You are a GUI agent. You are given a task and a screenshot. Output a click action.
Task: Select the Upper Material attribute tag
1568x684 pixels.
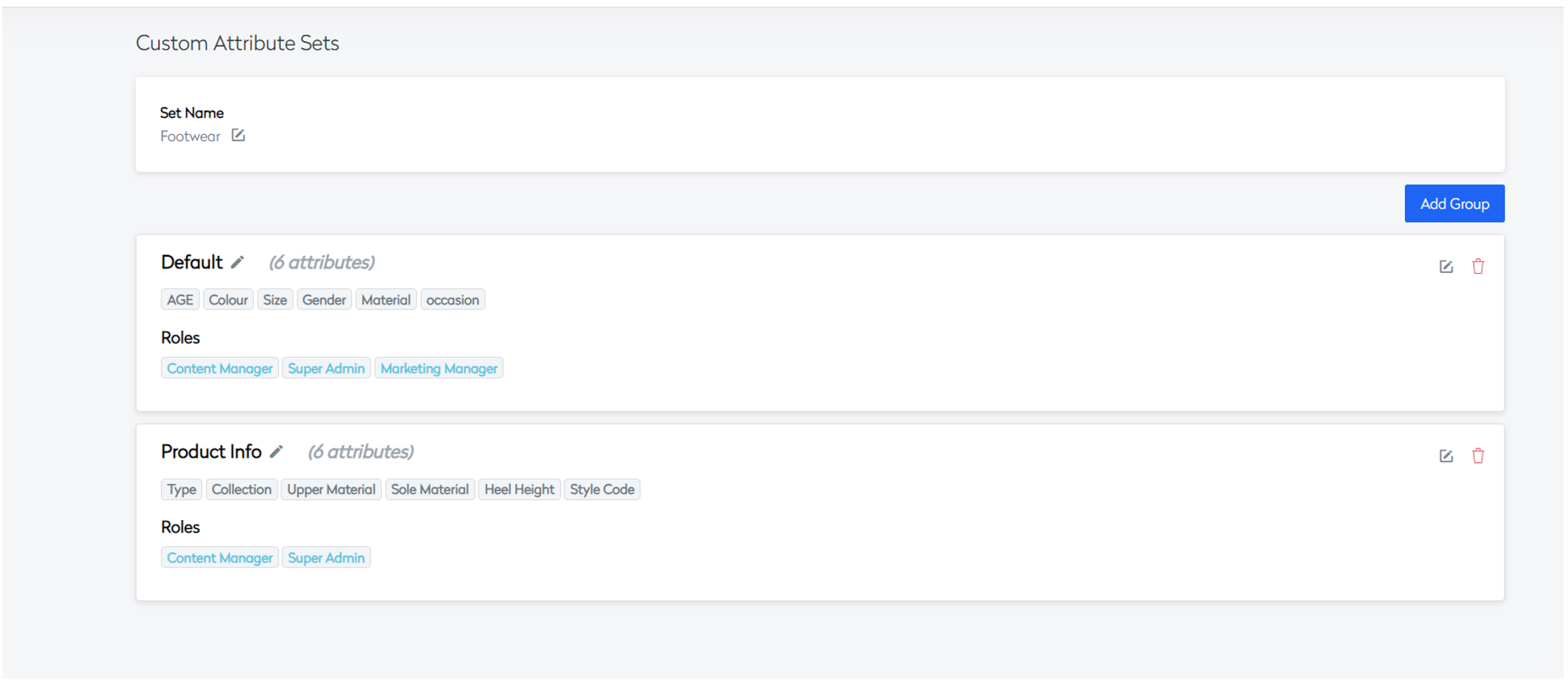click(x=331, y=489)
